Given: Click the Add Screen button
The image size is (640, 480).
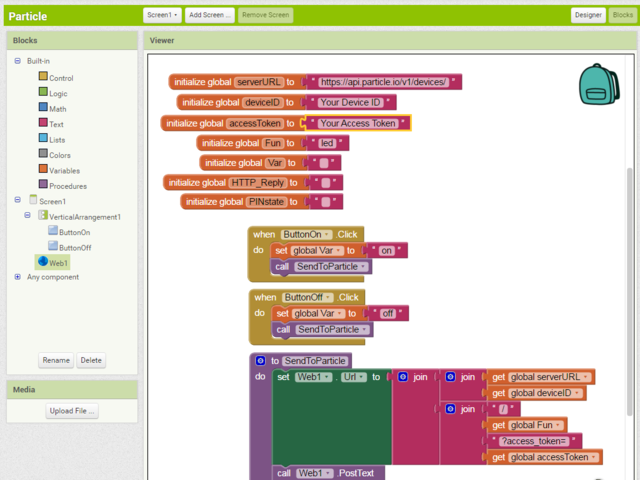Looking at the screenshot, I should [x=210, y=15].
